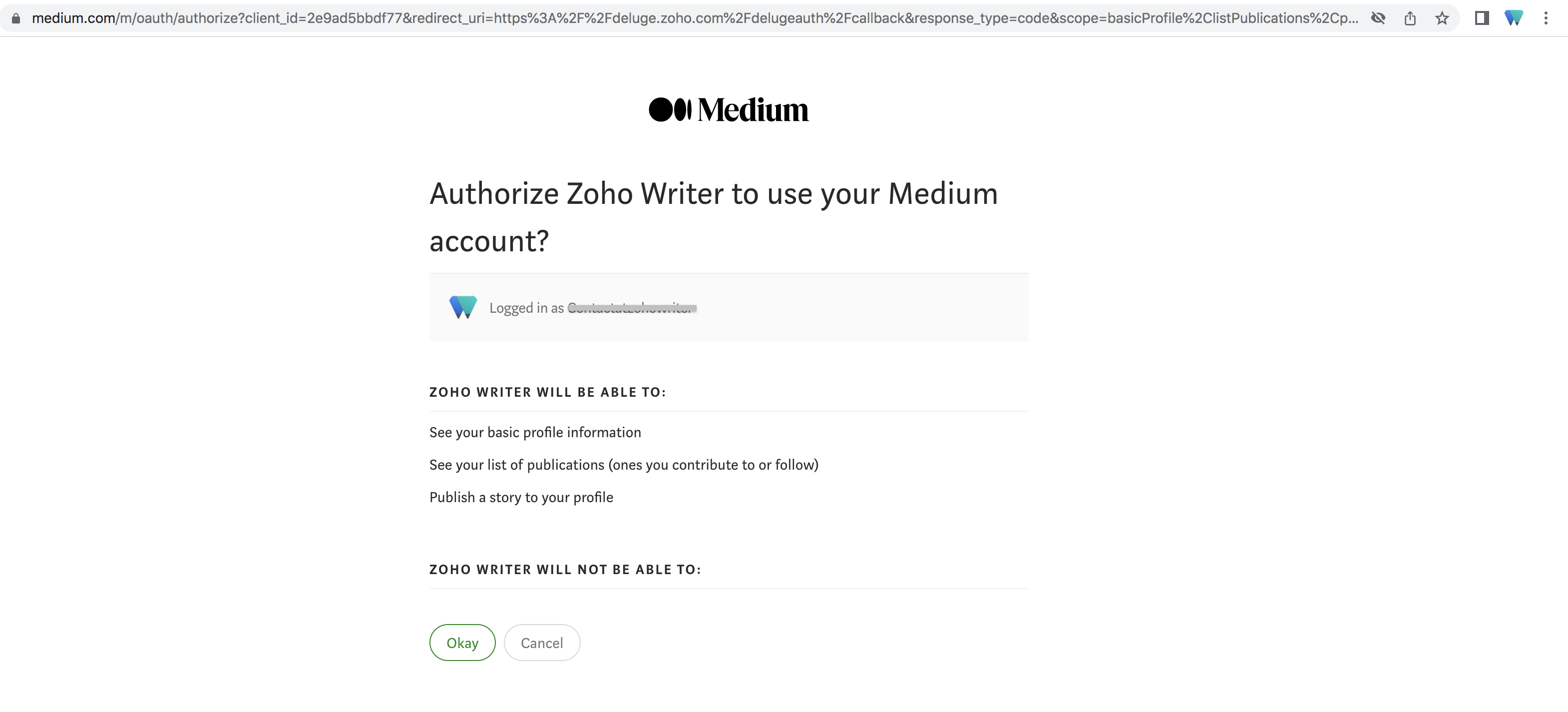Click 'See your list of publications' line
Image resolution: width=1568 pixels, height=712 pixels.
624,465
